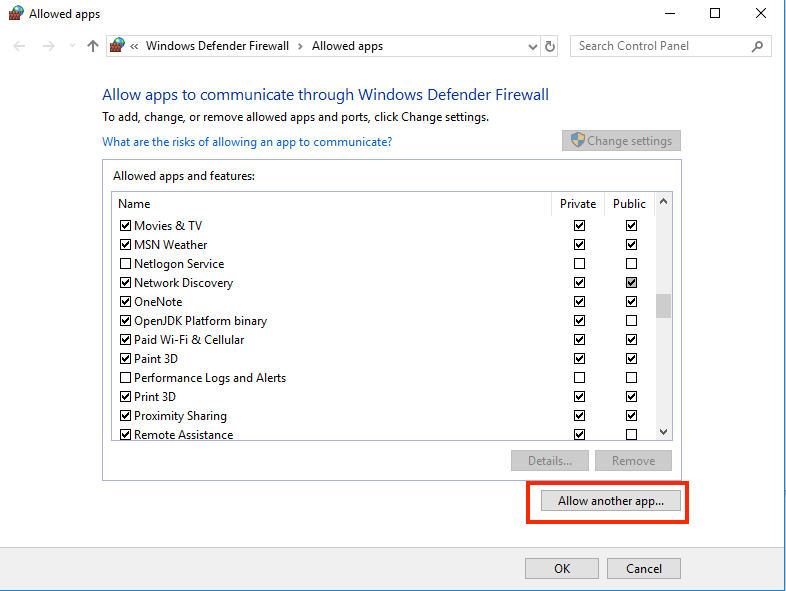Screen dimensions: 786x591
Task: Maximize the Allowed apps window
Action: coord(715,14)
